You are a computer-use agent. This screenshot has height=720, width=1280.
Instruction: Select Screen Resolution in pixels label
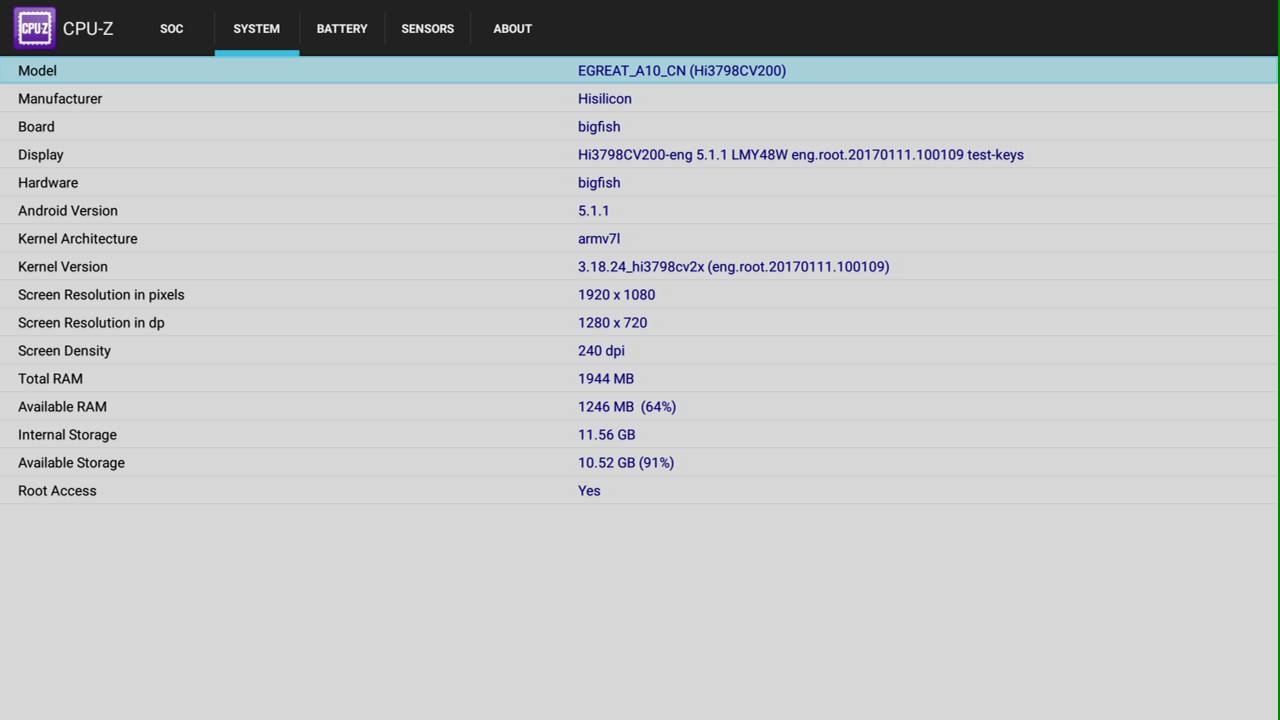[101, 295]
